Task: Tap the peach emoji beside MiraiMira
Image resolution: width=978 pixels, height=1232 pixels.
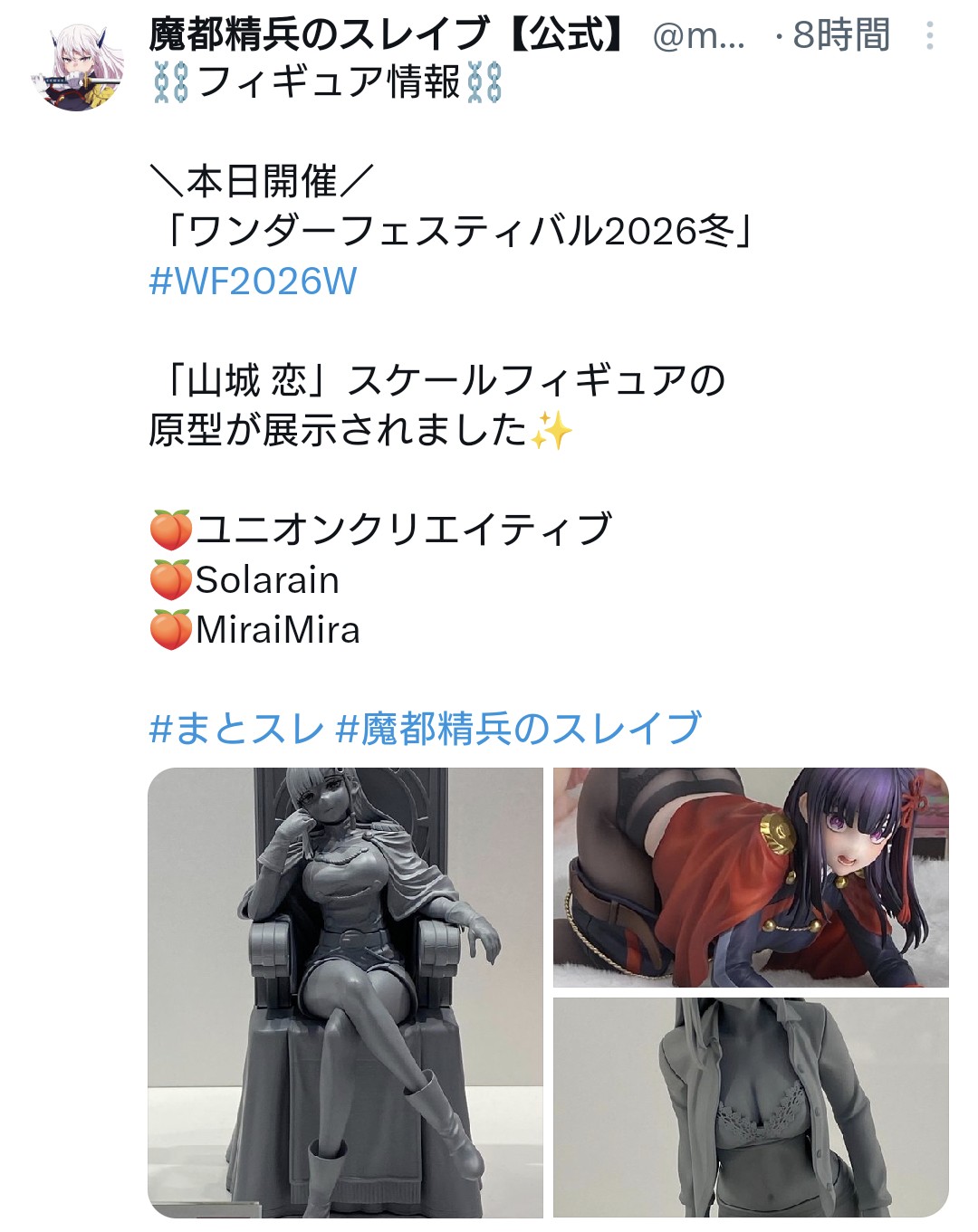Action: pos(171,629)
